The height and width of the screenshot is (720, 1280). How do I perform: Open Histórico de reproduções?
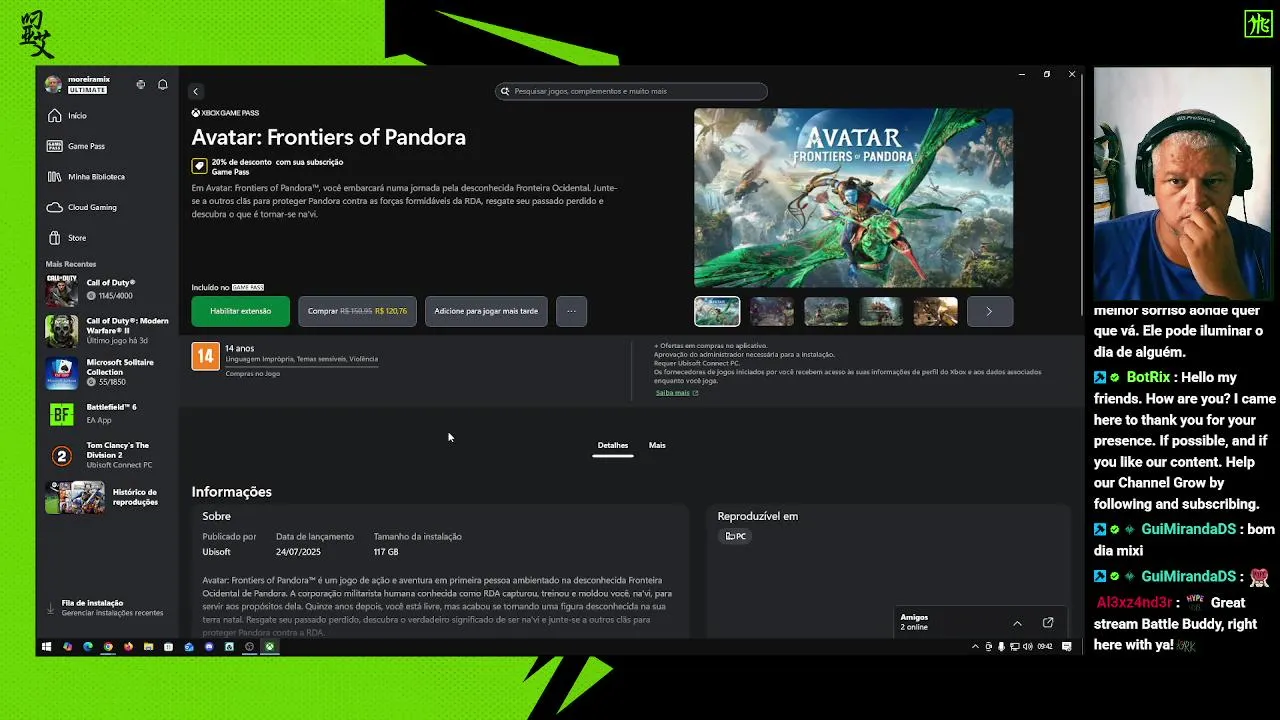click(x=108, y=497)
